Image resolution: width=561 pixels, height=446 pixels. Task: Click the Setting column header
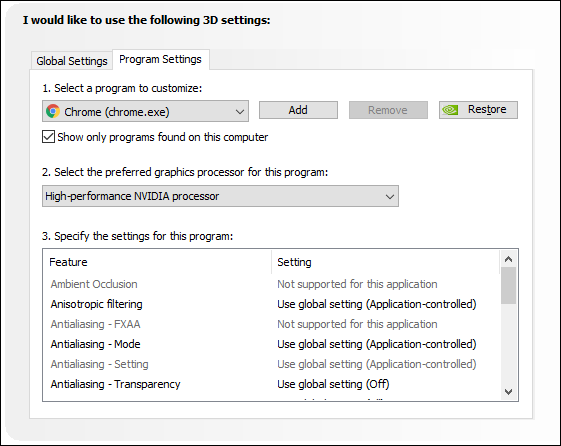[x=385, y=262]
